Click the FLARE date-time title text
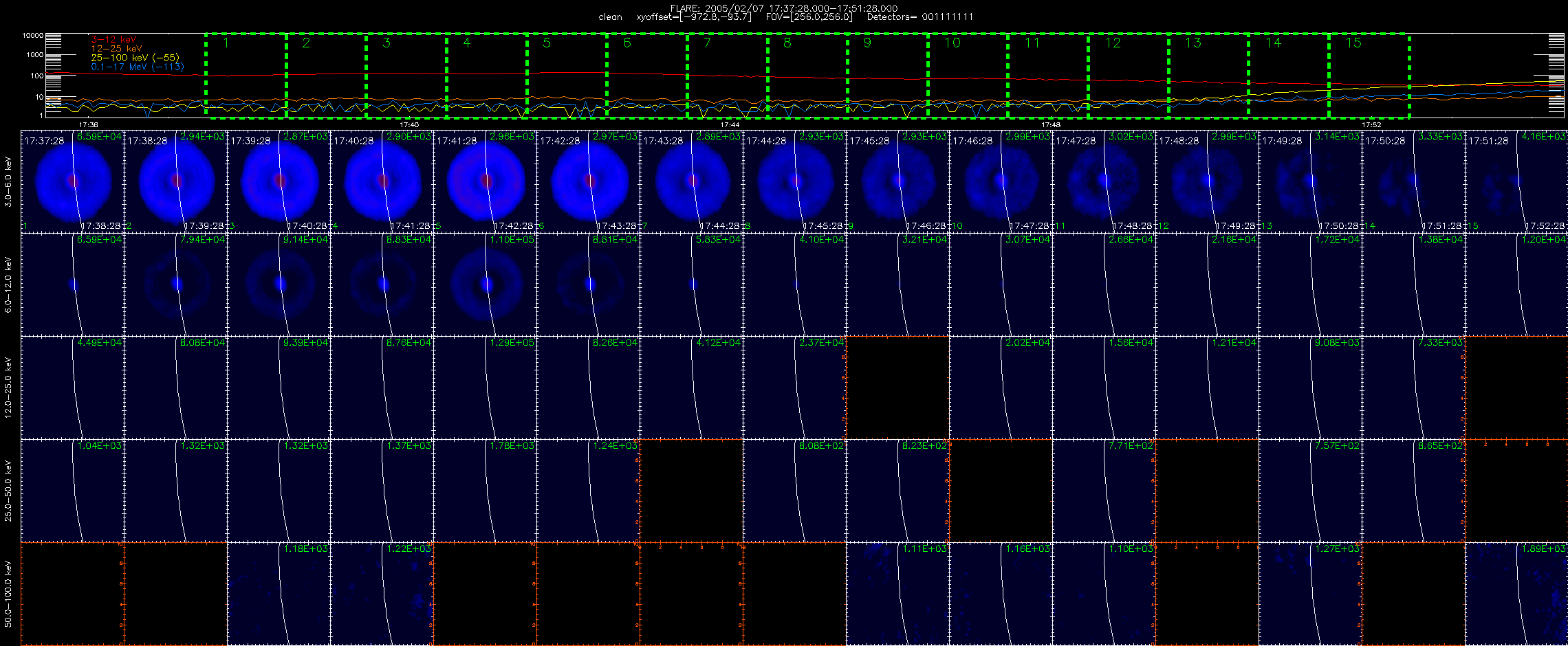 tap(784, 8)
